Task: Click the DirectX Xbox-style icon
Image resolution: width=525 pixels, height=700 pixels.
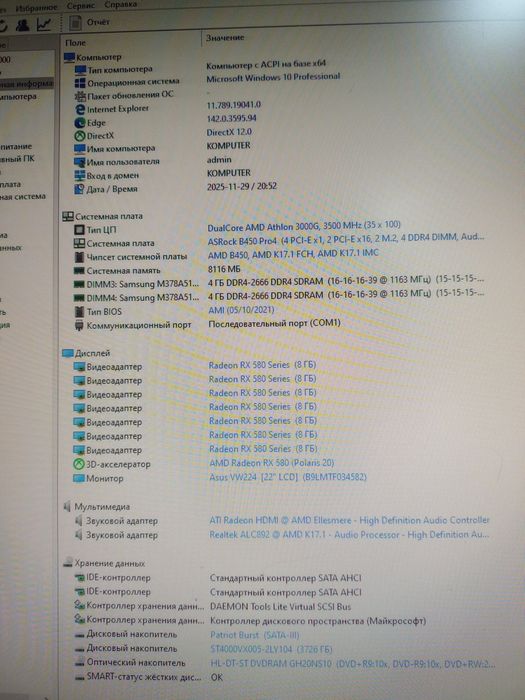Action: click(80, 136)
